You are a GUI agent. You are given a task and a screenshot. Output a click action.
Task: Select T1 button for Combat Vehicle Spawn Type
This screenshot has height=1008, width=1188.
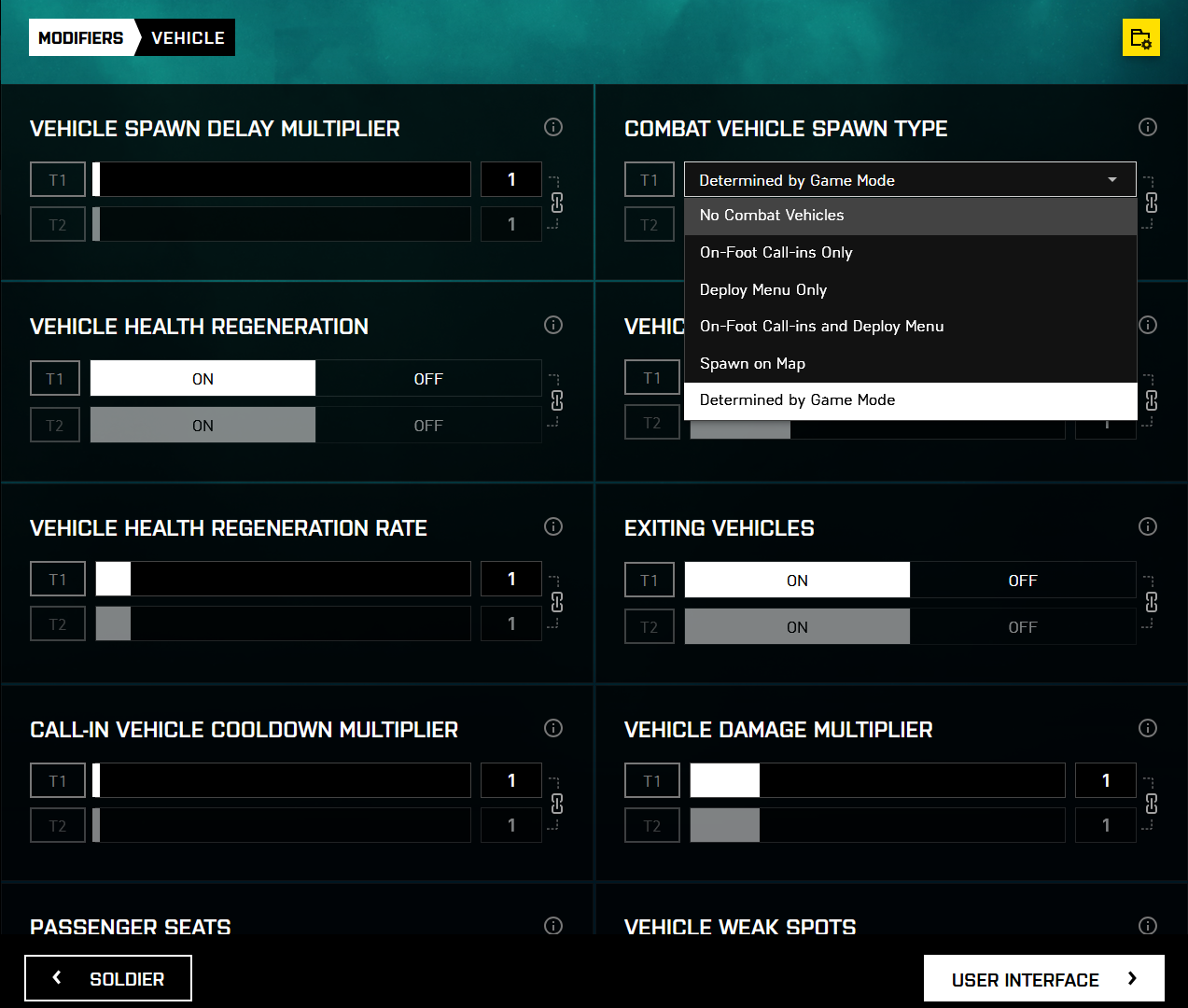(x=650, y=179)
